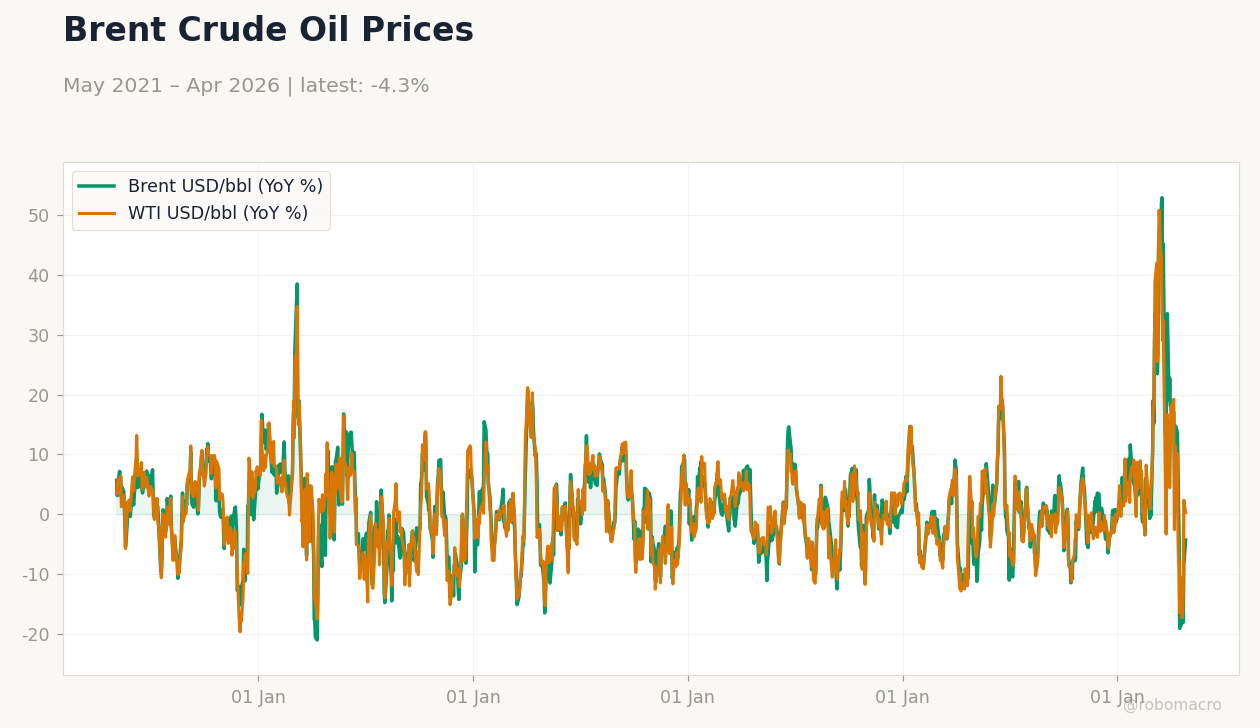Click the y-axis label 50
The image size is (1260, 728).
pos(38,216)
